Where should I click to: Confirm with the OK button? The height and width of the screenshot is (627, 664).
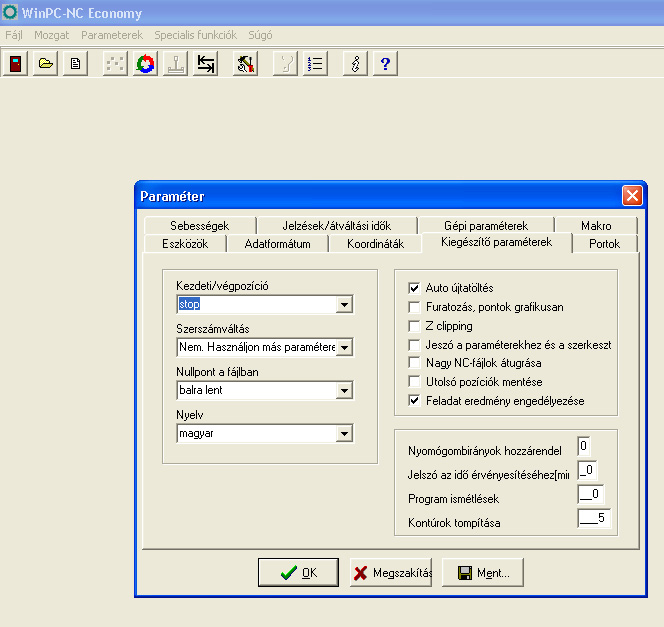[299, 572]
